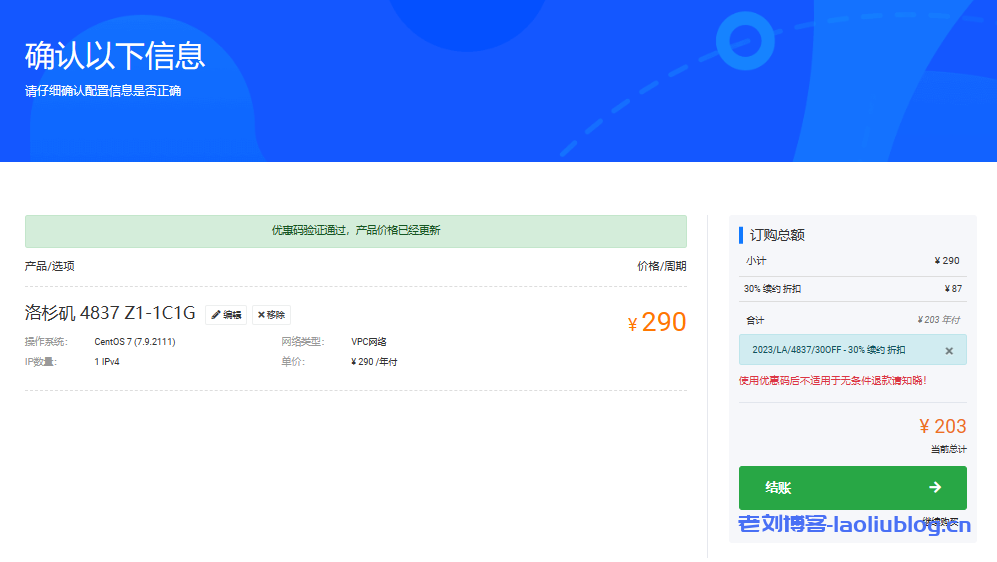The height and width of the screenshot is (562, 997).
Task: Click the arrow icon on the green checkout button
Action: coord(934,487)
